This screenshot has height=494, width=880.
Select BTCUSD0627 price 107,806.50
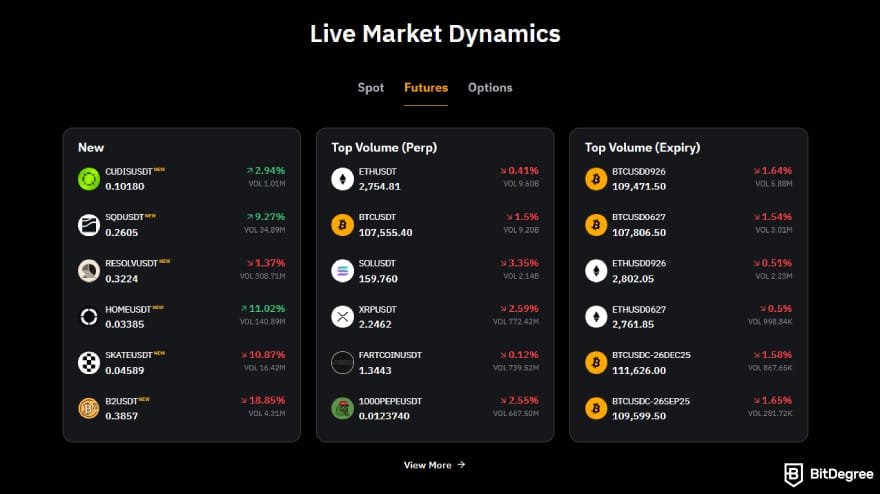coord(639,232)
